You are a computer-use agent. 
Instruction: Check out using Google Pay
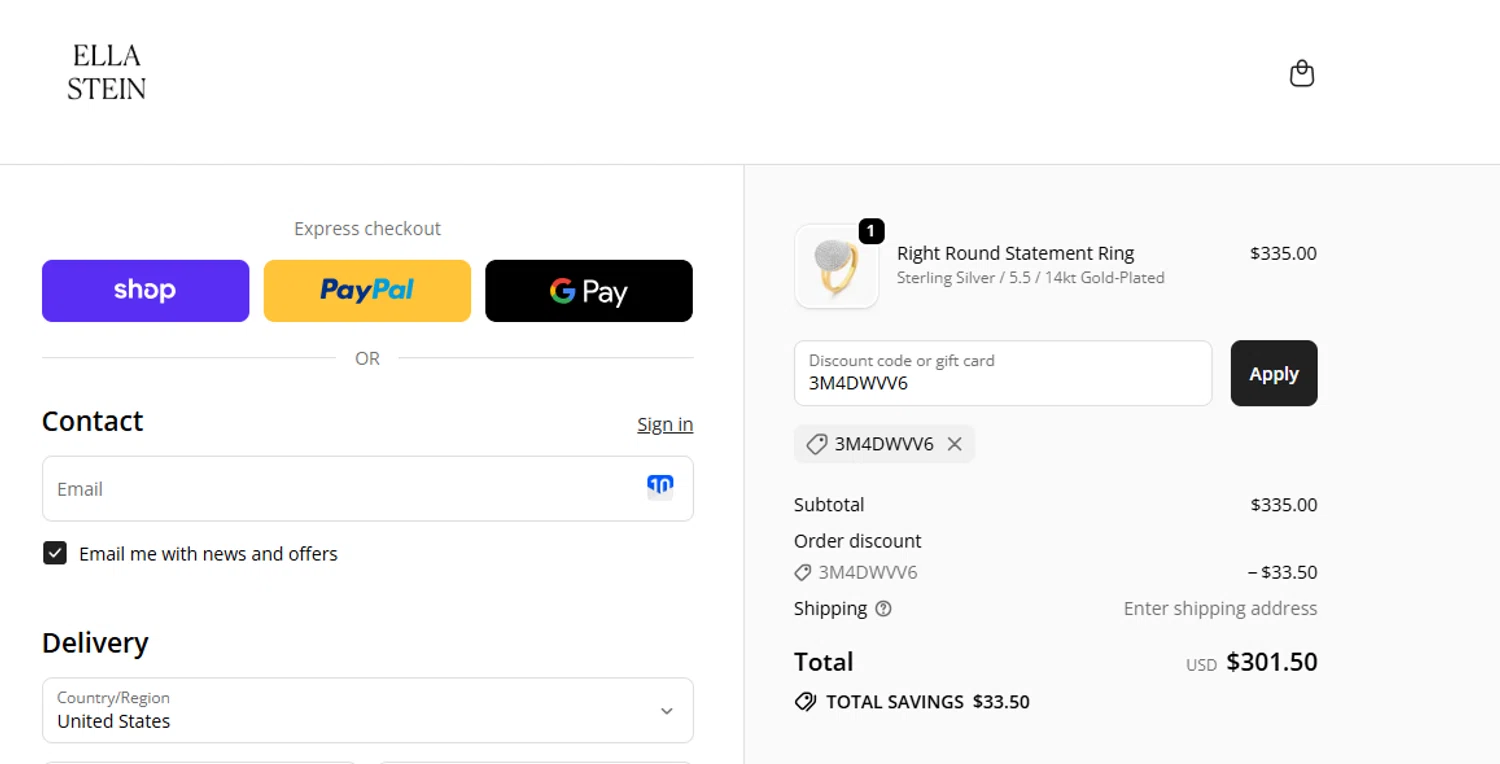coord(589,291)
